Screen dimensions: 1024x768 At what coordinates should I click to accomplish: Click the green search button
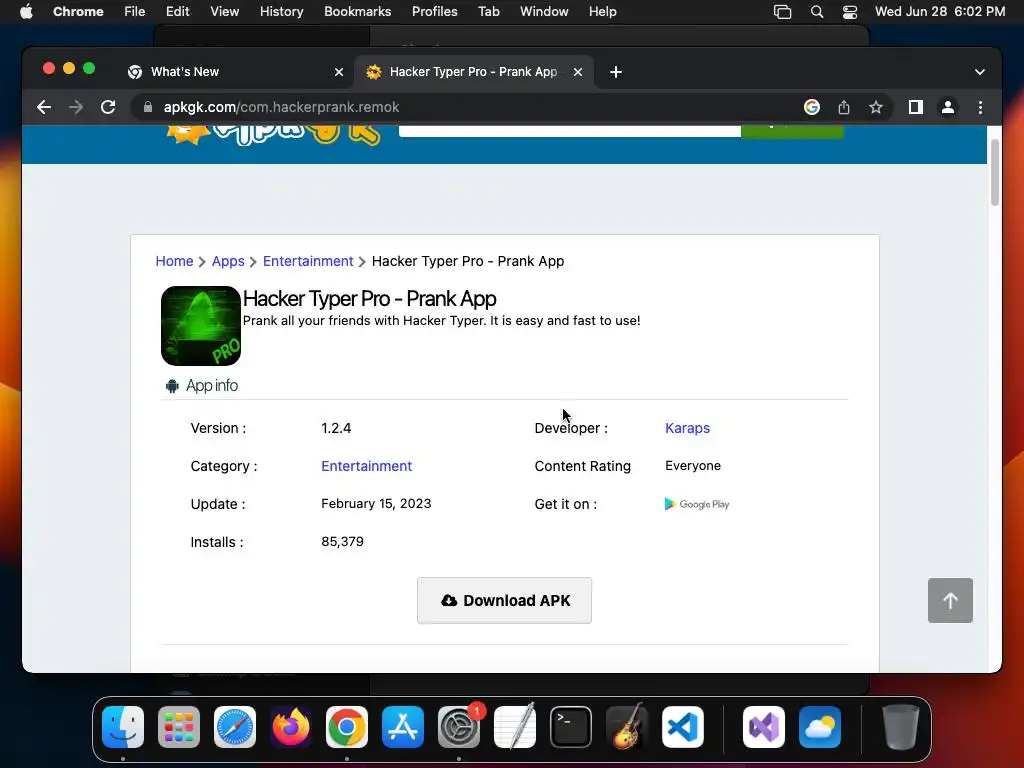click(x=792, y=130)
